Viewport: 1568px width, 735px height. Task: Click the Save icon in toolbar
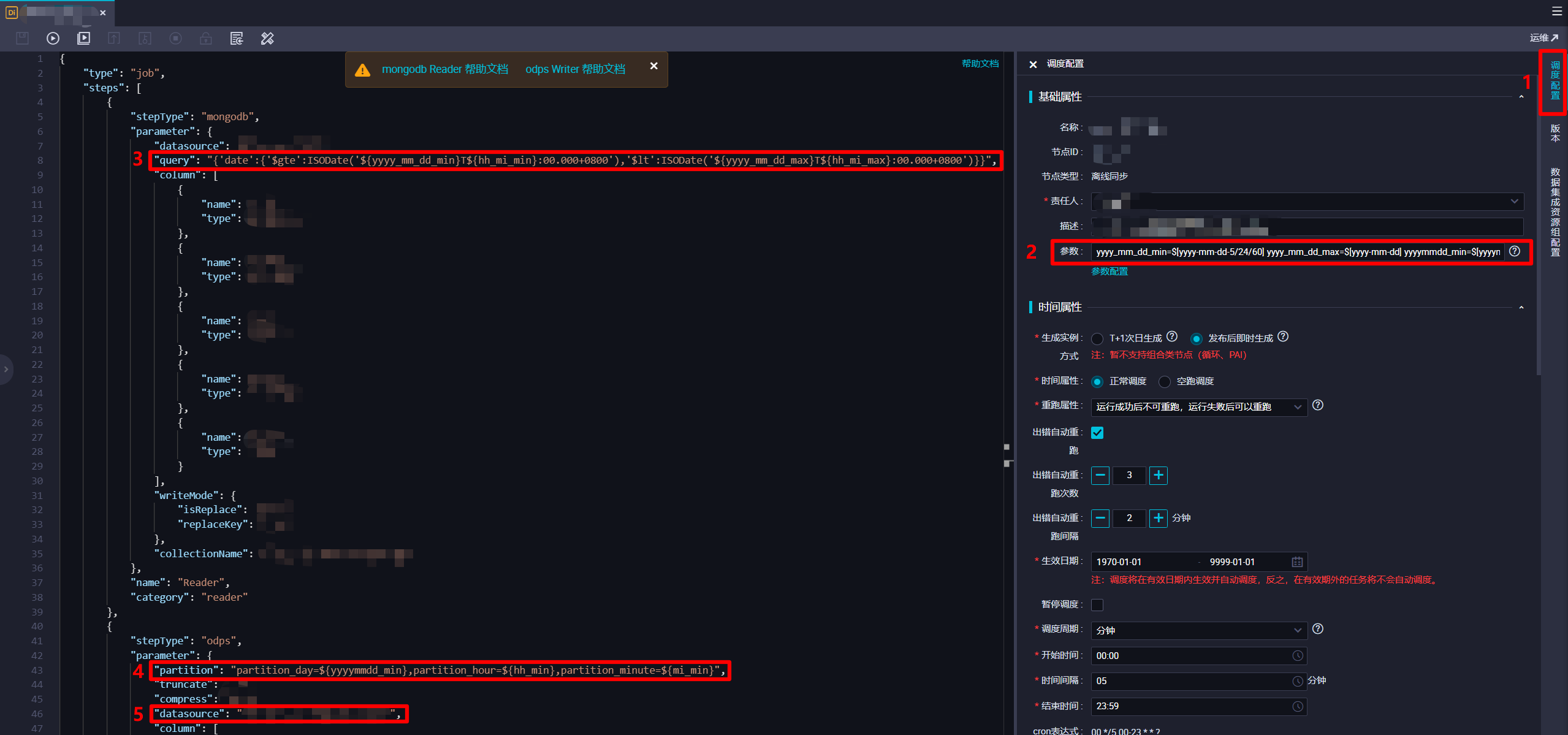click(x=22, y=39)
